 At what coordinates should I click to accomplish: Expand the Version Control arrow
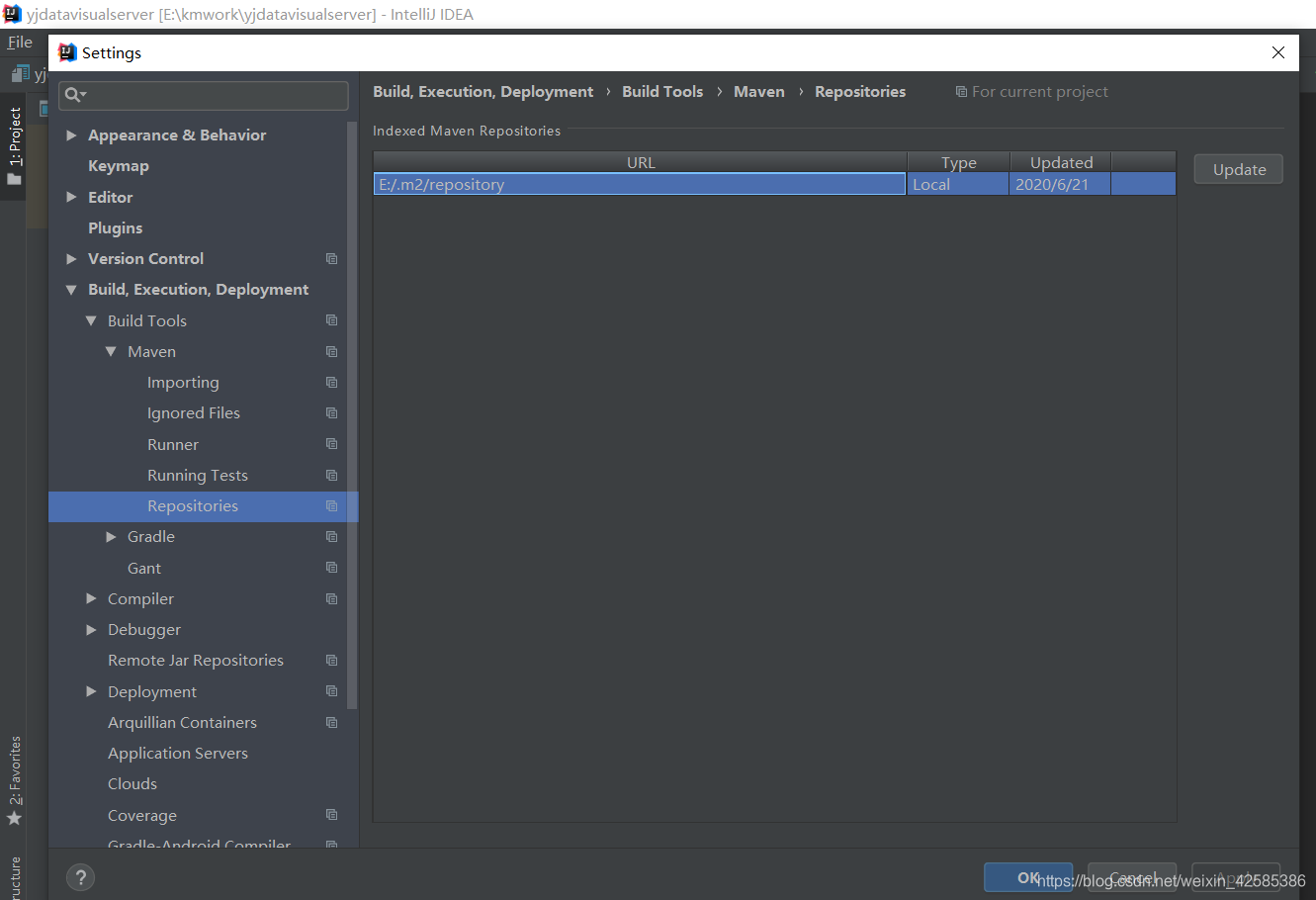(71, 258)
